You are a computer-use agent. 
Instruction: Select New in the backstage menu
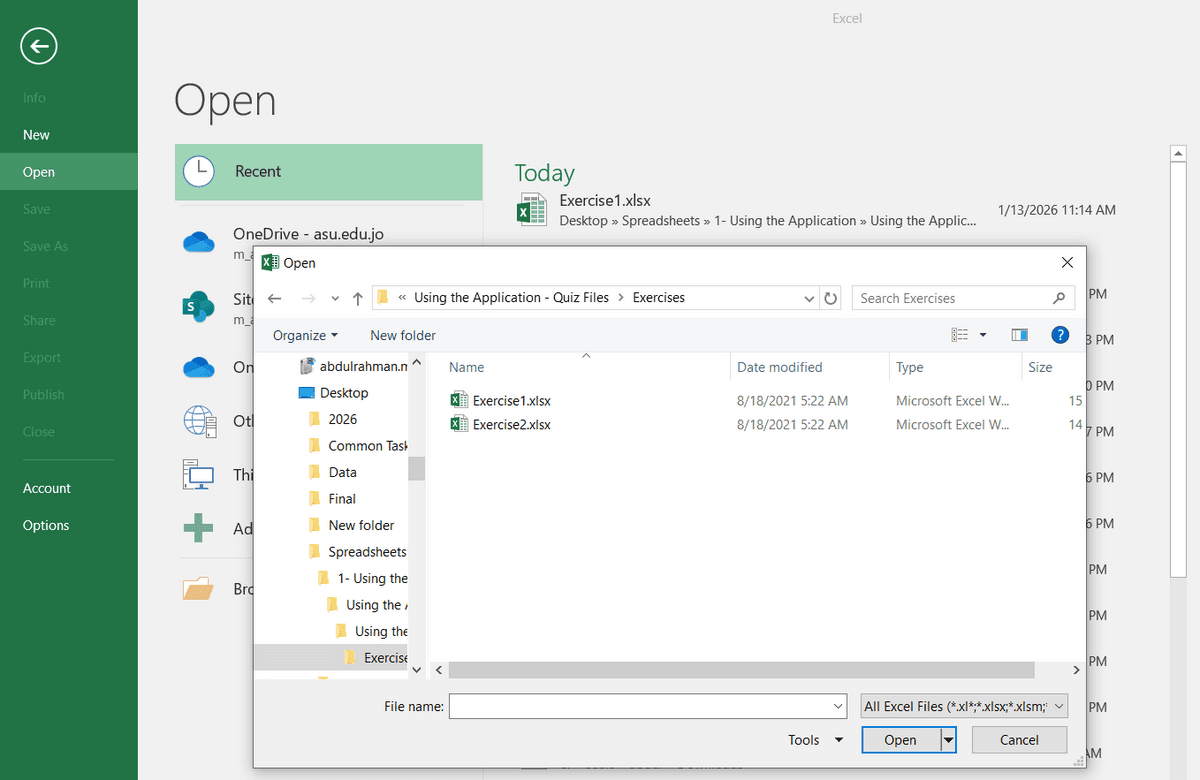(x=36, y=134)
